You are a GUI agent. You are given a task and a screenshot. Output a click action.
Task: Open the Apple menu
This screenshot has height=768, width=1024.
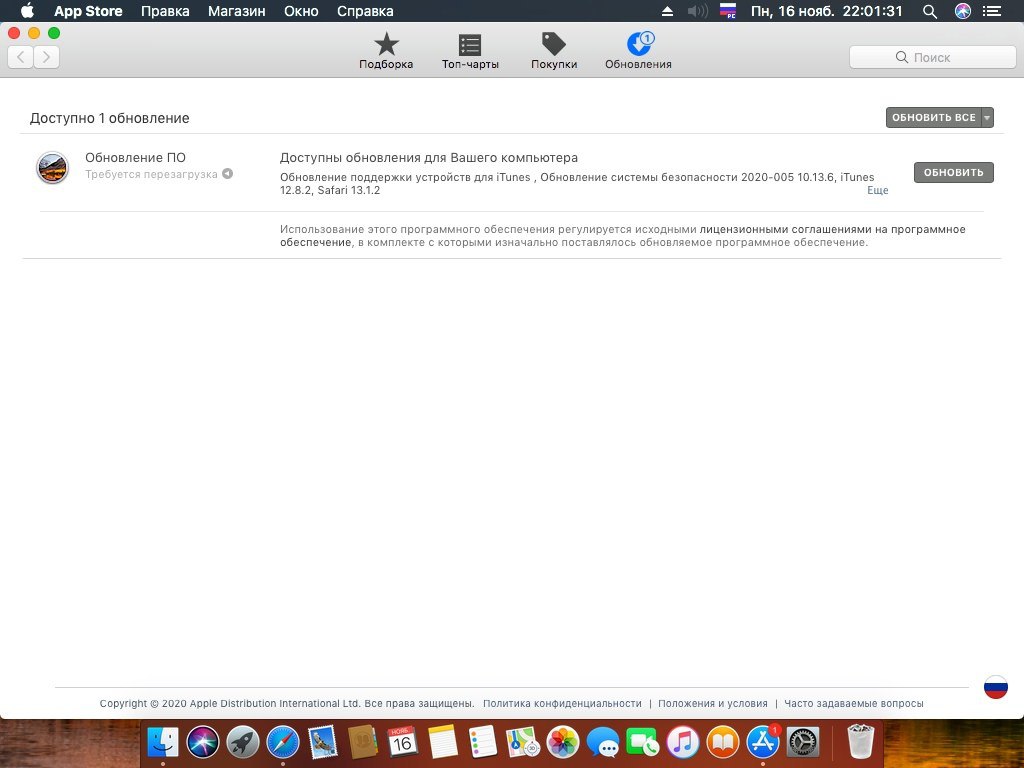[x=27, y=11]
